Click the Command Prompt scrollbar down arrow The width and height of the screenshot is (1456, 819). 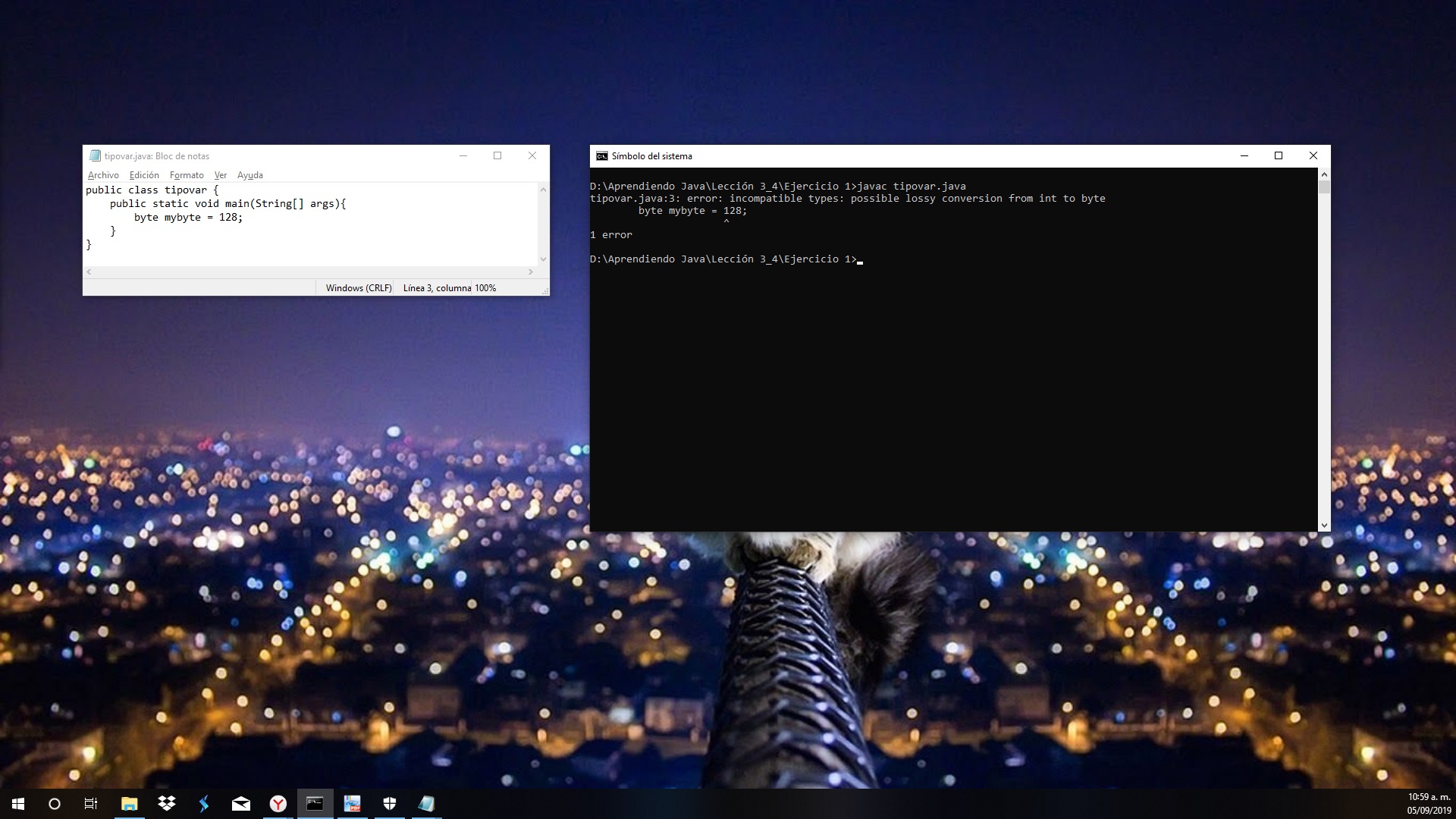(1323, 524)
